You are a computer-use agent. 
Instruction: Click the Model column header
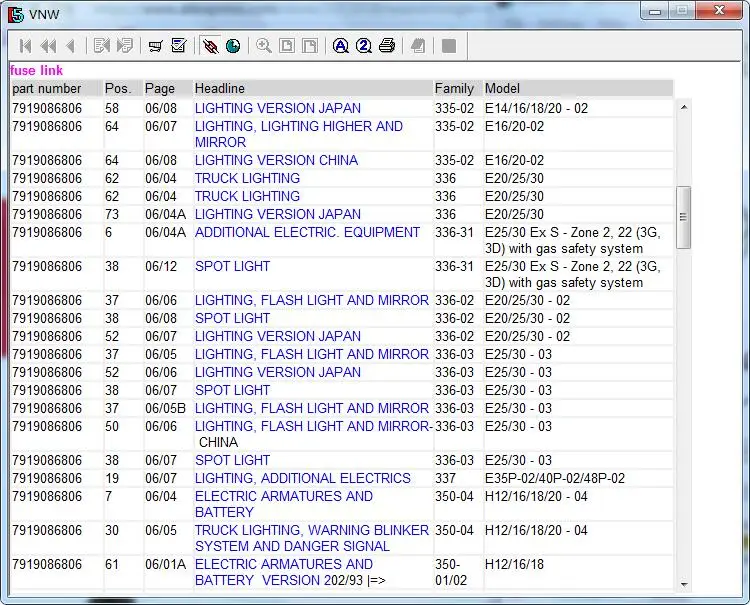point(578,89)
